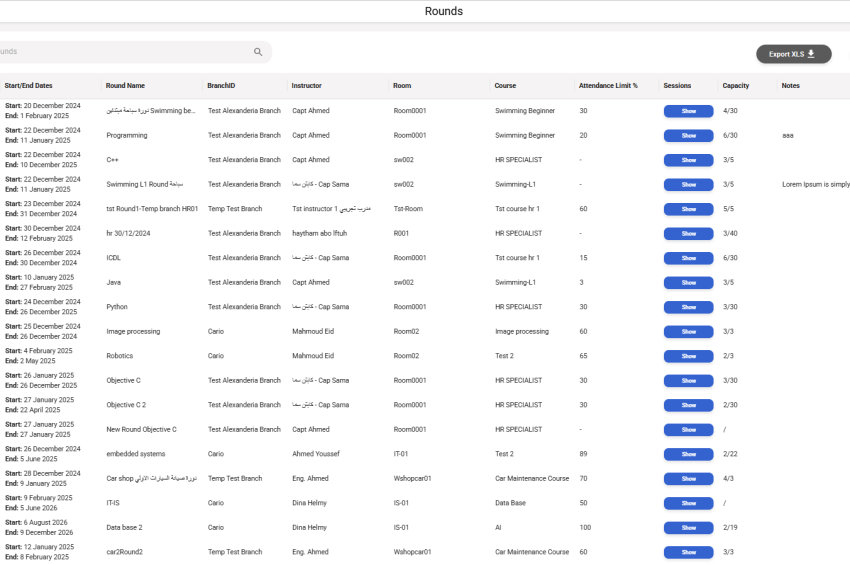Click the search magnifier icon
The width and height of the screenshot is (850, 565).
coord(258,52)
